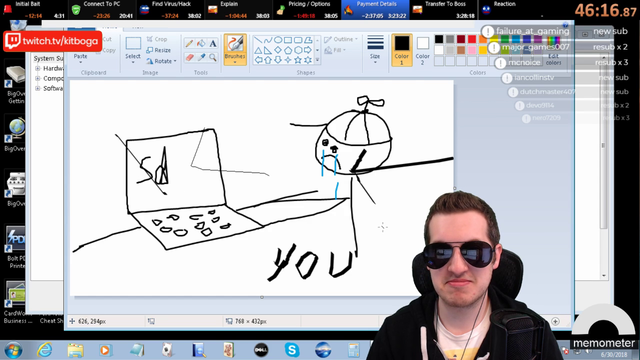
Task: Choose the Rectangle shape
Action: [288, 40]
